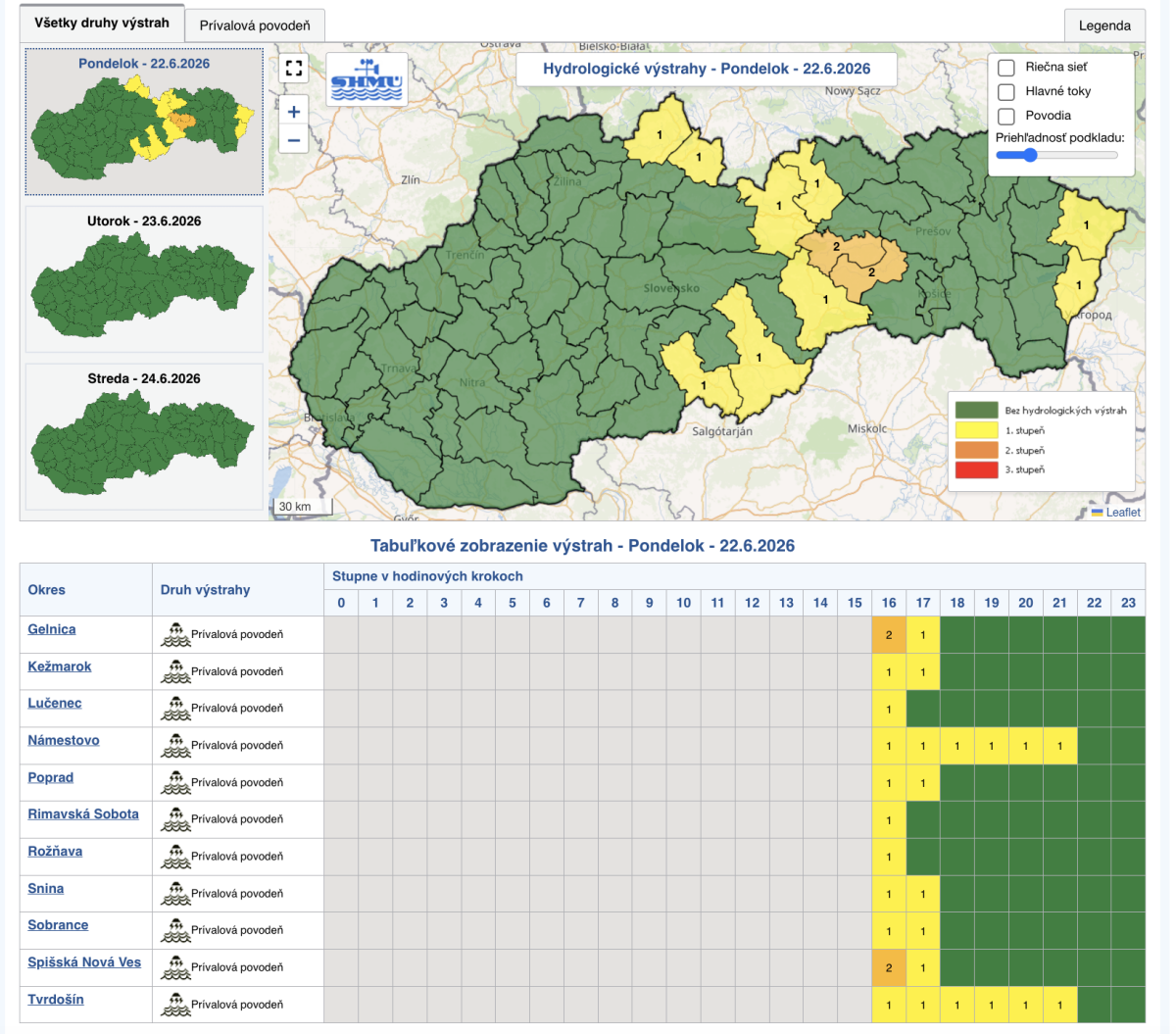Click flood icon in Námestovo row

coord(175,745)
